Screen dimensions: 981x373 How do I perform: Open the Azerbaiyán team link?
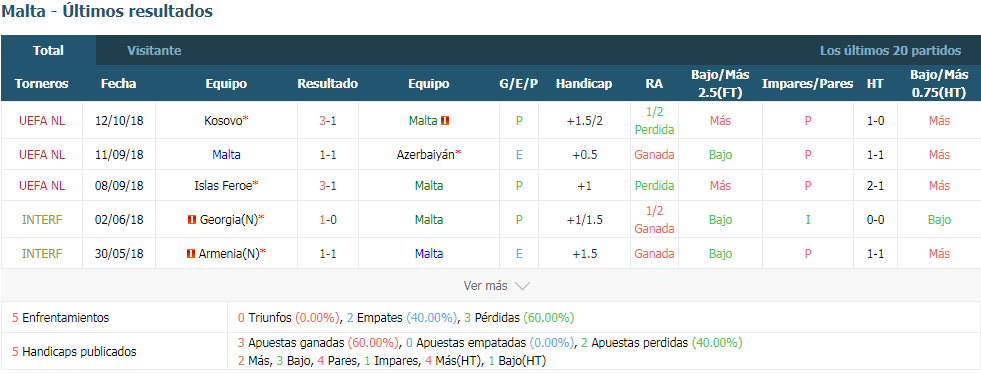pyautogui.click(x=425, y=154)
